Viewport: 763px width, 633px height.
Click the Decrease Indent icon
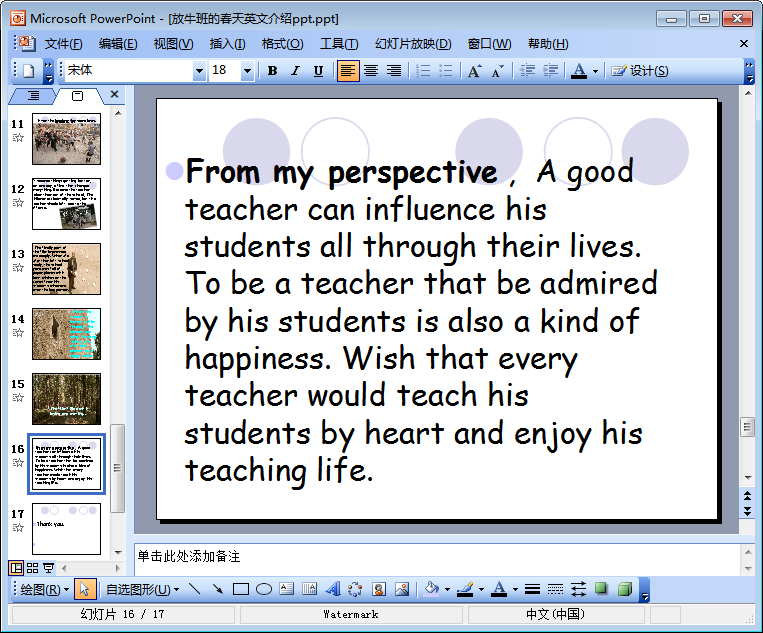click(527, 71)
